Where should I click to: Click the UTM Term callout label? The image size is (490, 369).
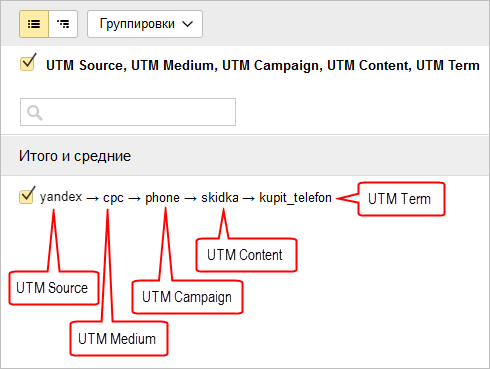401,199
